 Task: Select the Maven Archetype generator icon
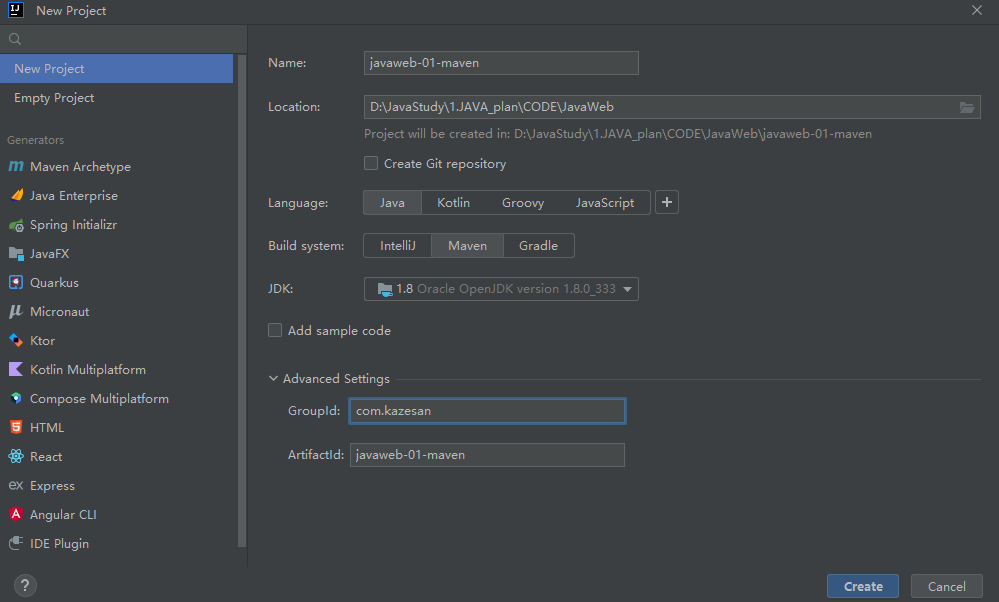[x=16, y=167]
